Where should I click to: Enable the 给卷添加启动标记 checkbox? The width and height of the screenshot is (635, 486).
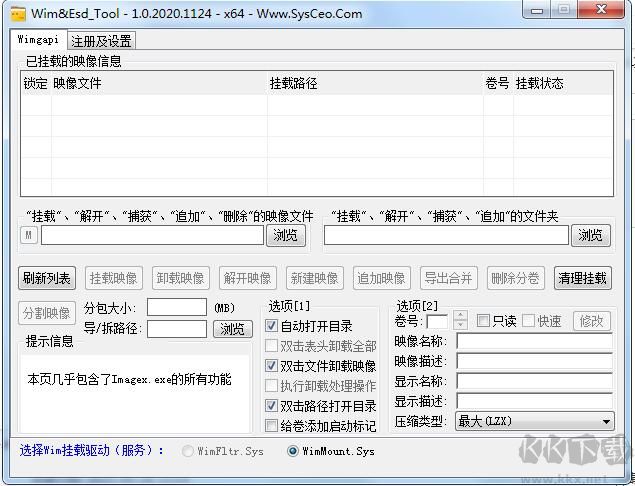(x=271, y=426)
